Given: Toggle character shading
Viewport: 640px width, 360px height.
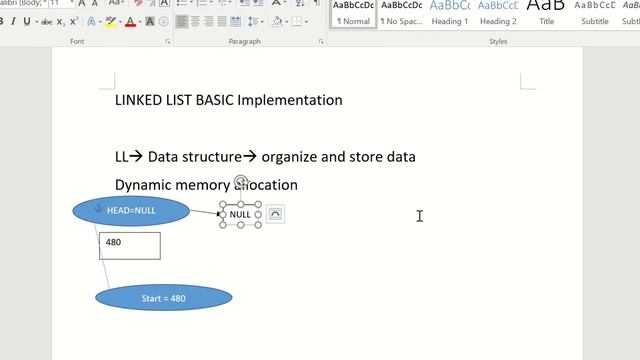Looking at the screenshot, I should tap(150, 22).
